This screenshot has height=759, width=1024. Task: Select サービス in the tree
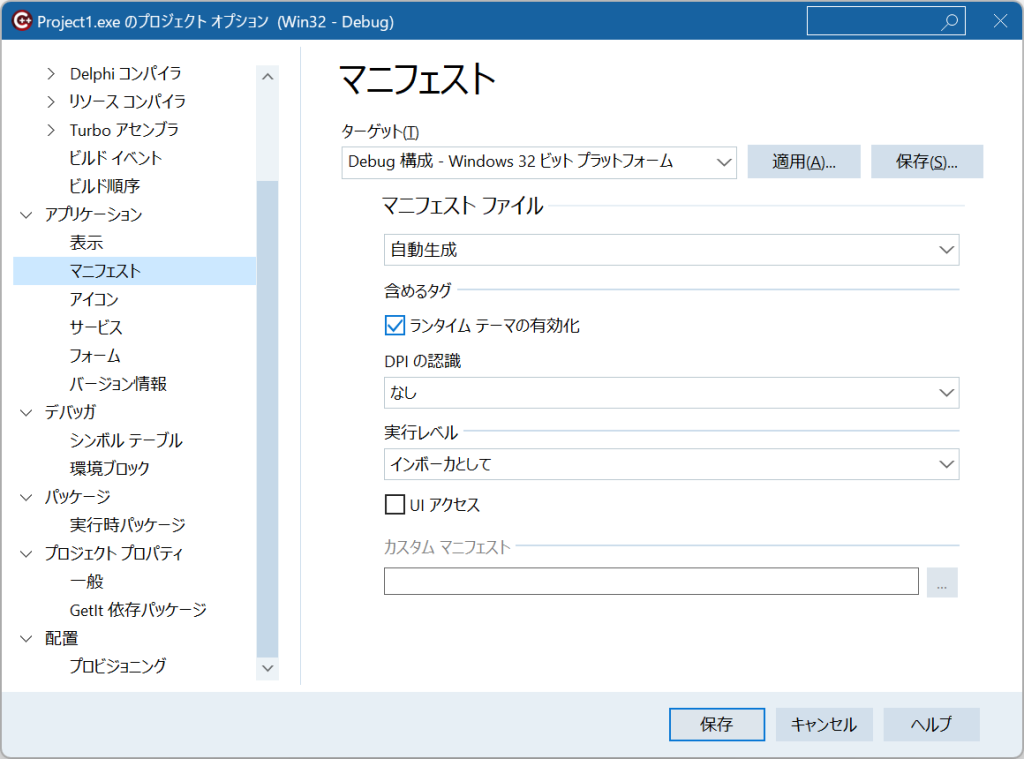click(x=96, y=327)
